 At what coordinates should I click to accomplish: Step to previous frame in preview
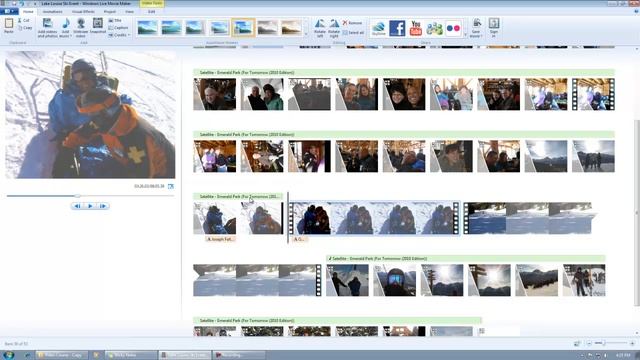click(77, 206)
